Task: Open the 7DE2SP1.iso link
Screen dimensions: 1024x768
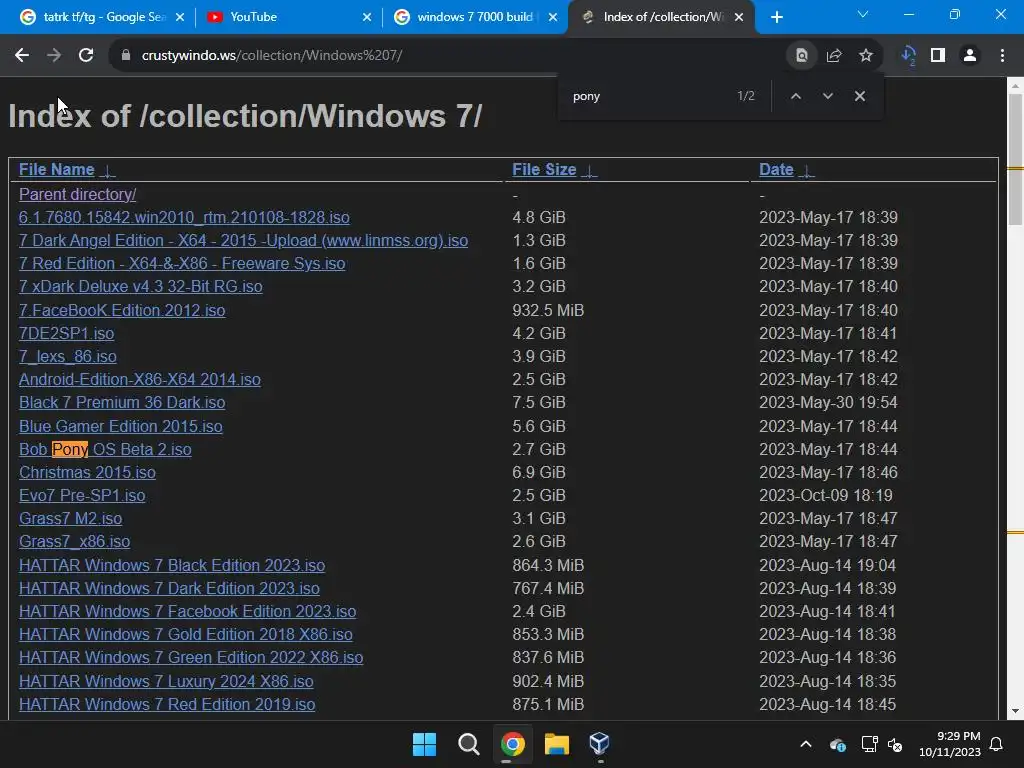Action: pyautogui.click(x=67, y=333)
